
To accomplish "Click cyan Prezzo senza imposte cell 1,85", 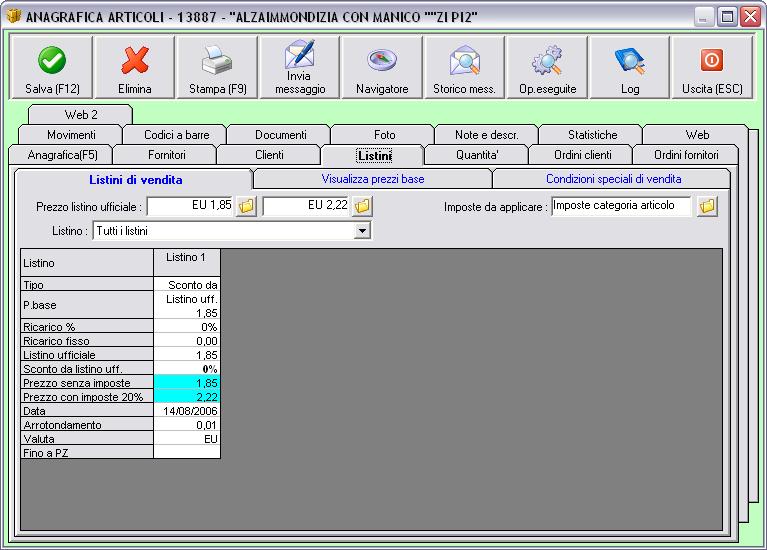I will pos(186,382).
